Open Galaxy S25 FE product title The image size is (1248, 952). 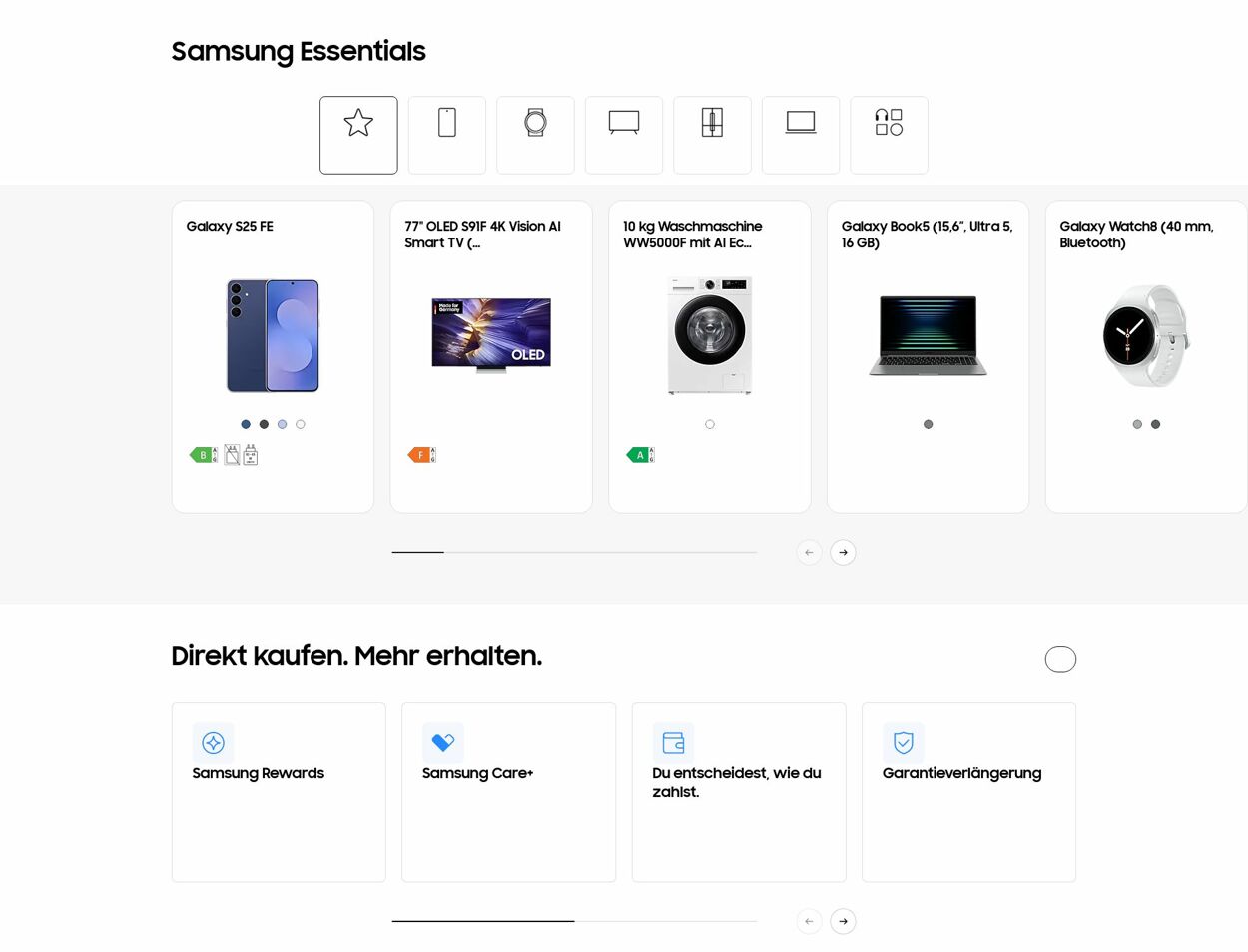tap(230, 227)
